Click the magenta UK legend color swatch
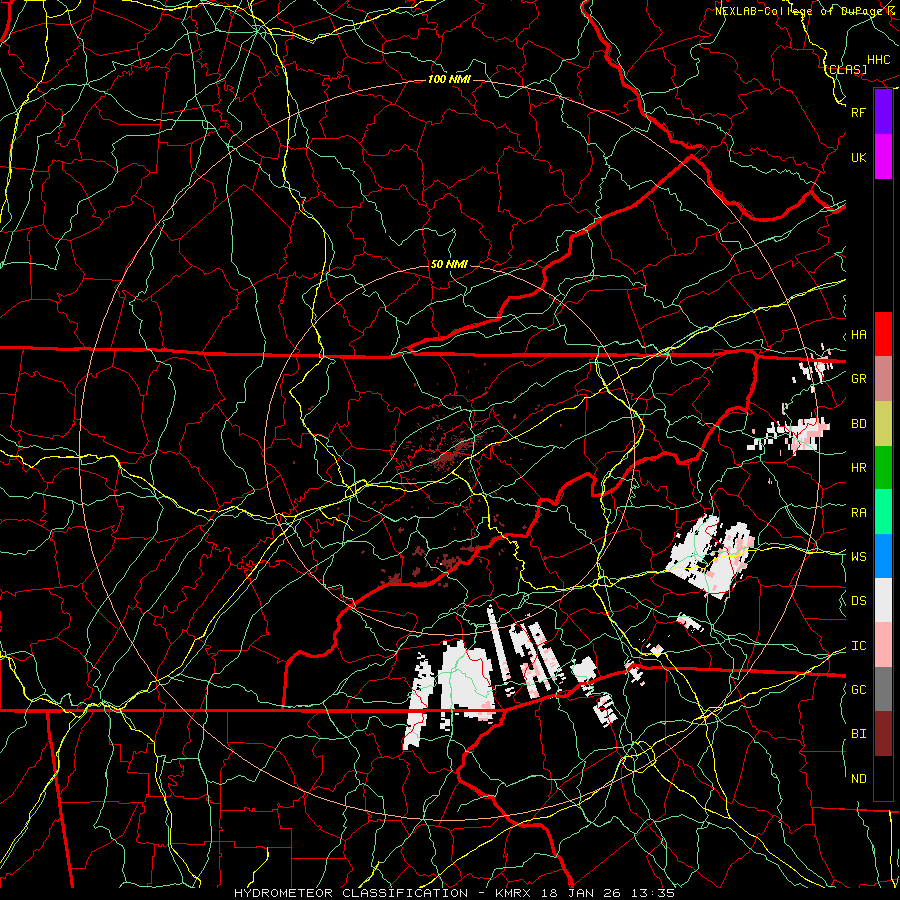This screenshot has width=900, height=900. coord(883,157)
